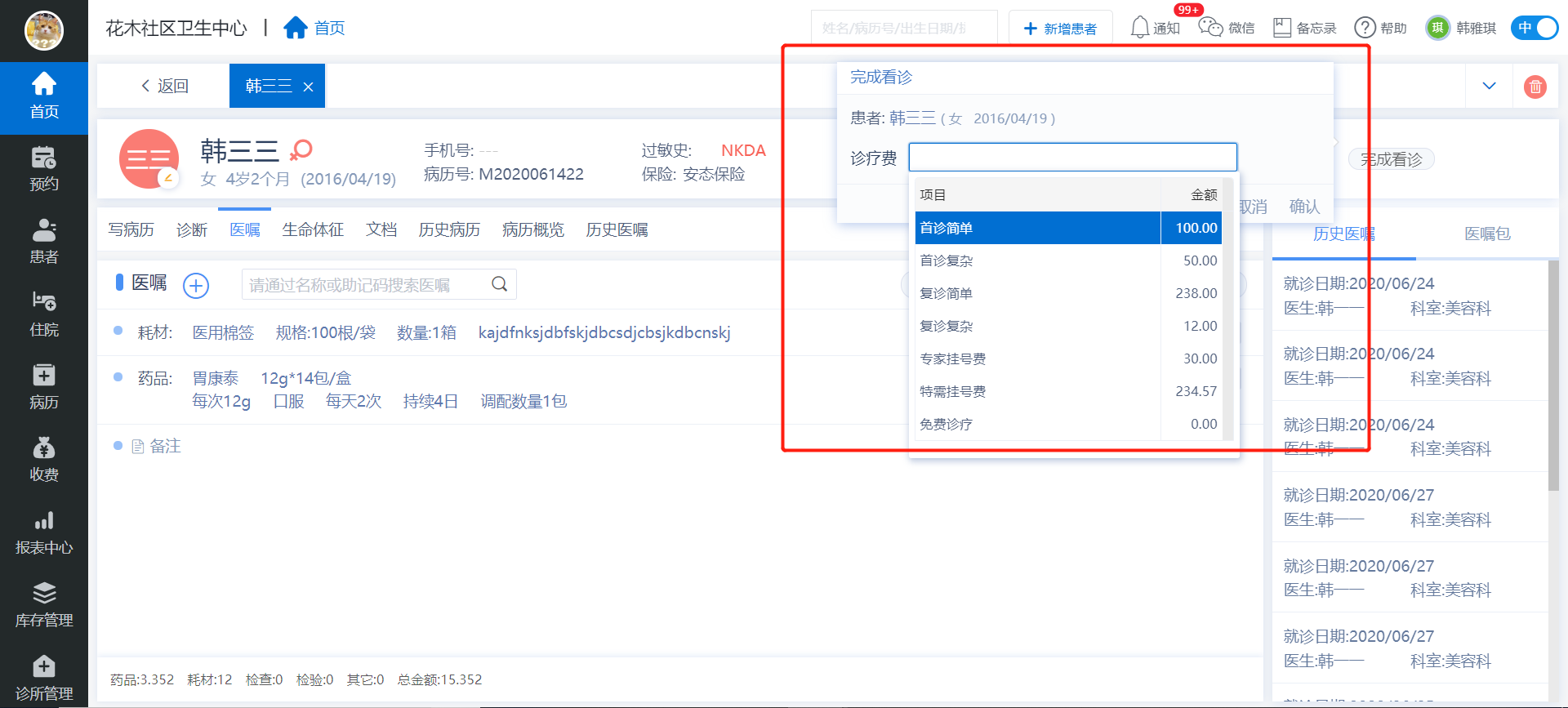
Task: Open 住院 inpatient in sidebar
Action: pyautogui.click(x=44, y=315)
